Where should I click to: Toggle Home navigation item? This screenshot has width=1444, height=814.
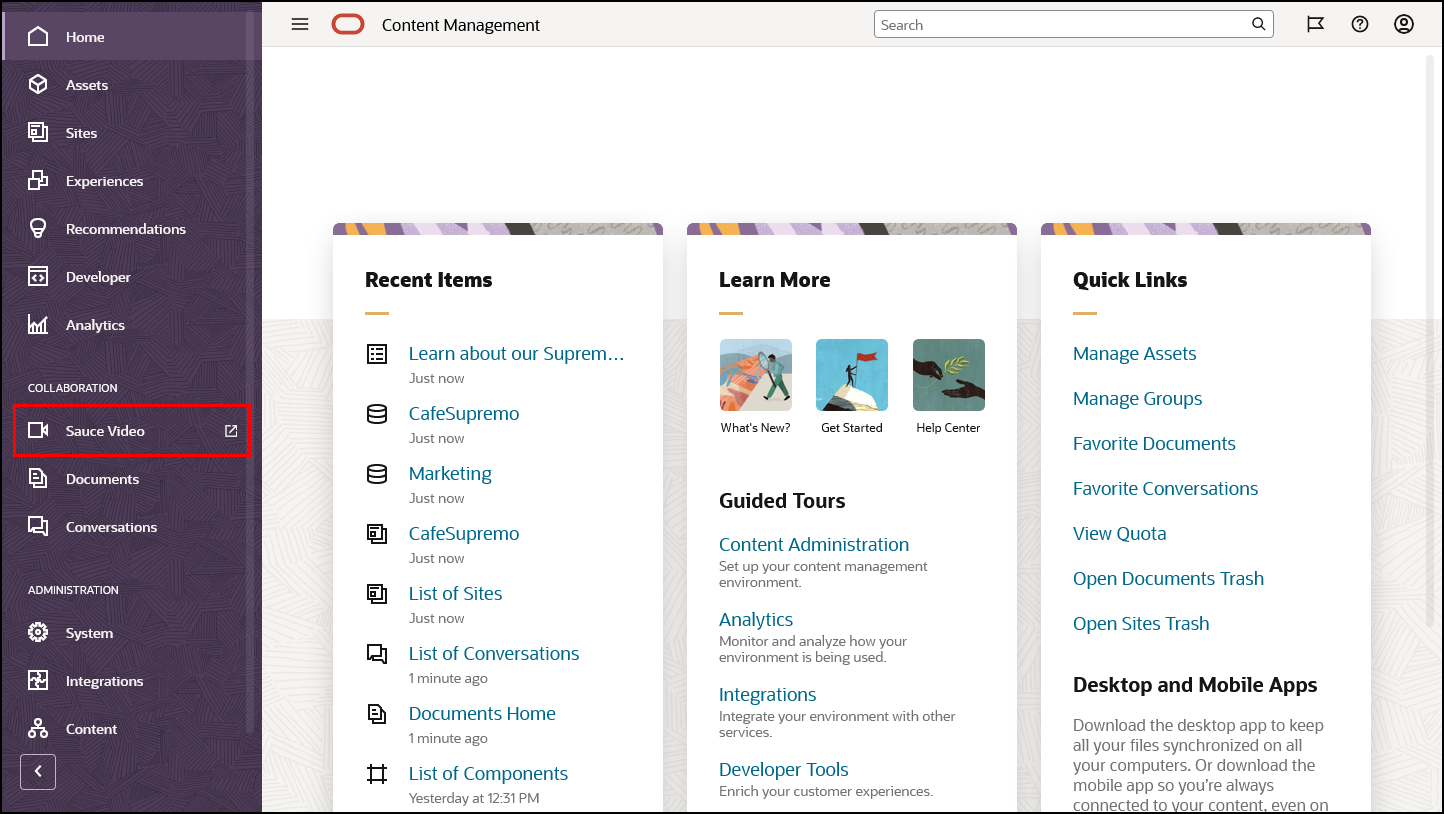tap(85, 36)
